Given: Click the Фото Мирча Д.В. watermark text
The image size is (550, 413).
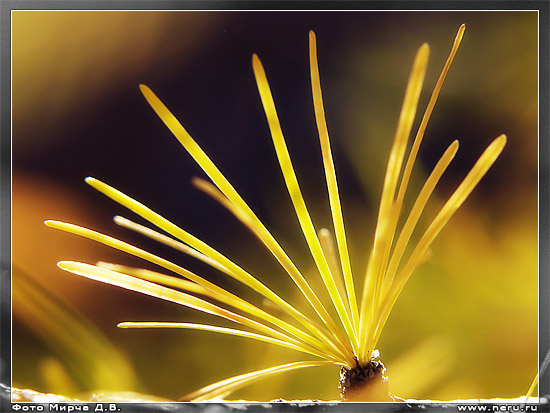Looking at the screenshot, I should click(x=66, y=408).
